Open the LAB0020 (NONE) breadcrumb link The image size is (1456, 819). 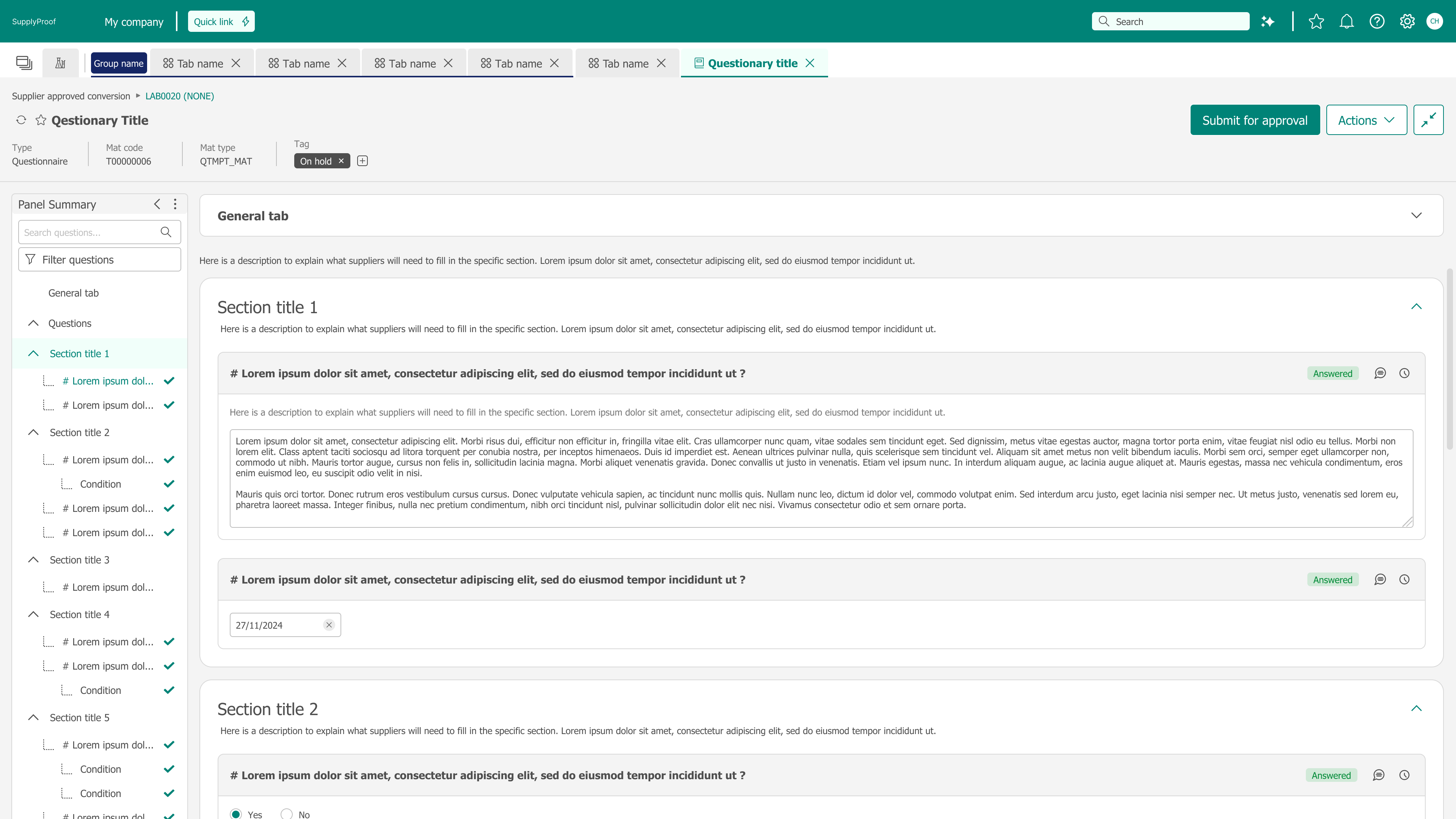pyautogui.click(x=180, y=96)
